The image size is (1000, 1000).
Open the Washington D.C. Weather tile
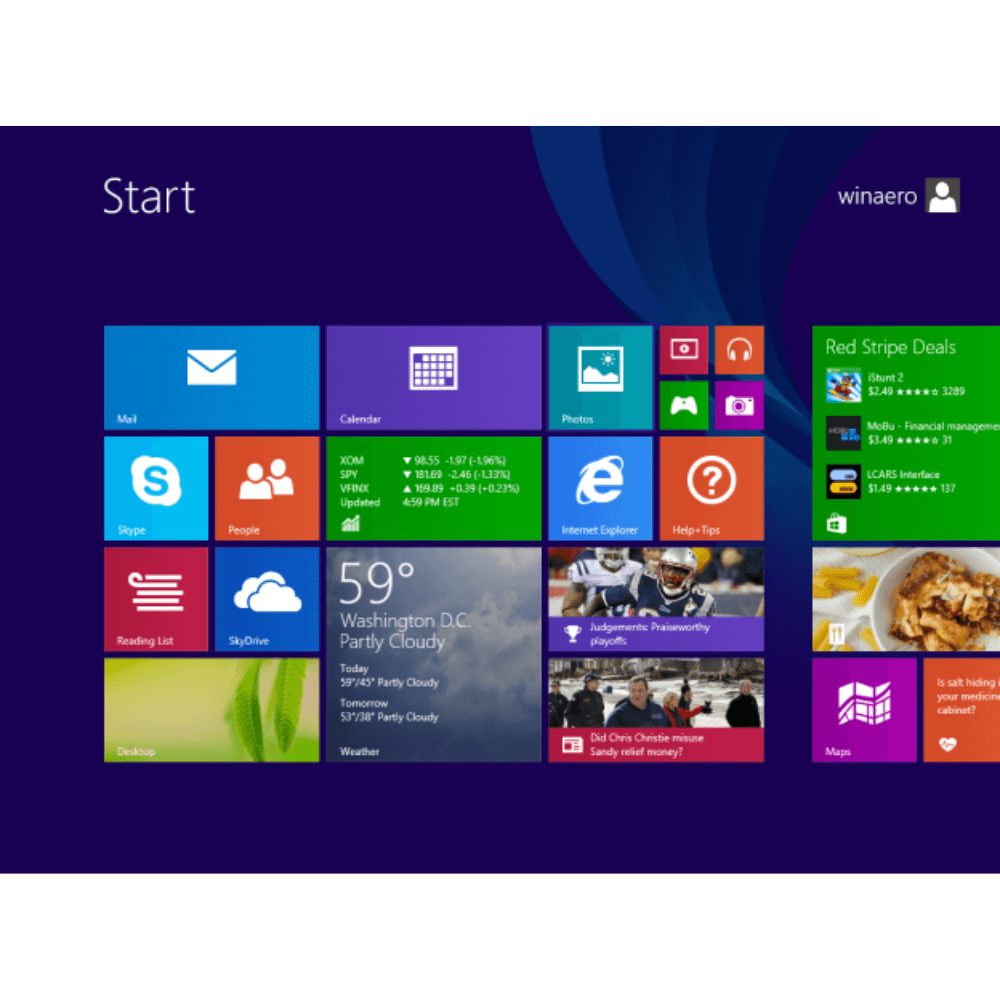pos(433,654)
